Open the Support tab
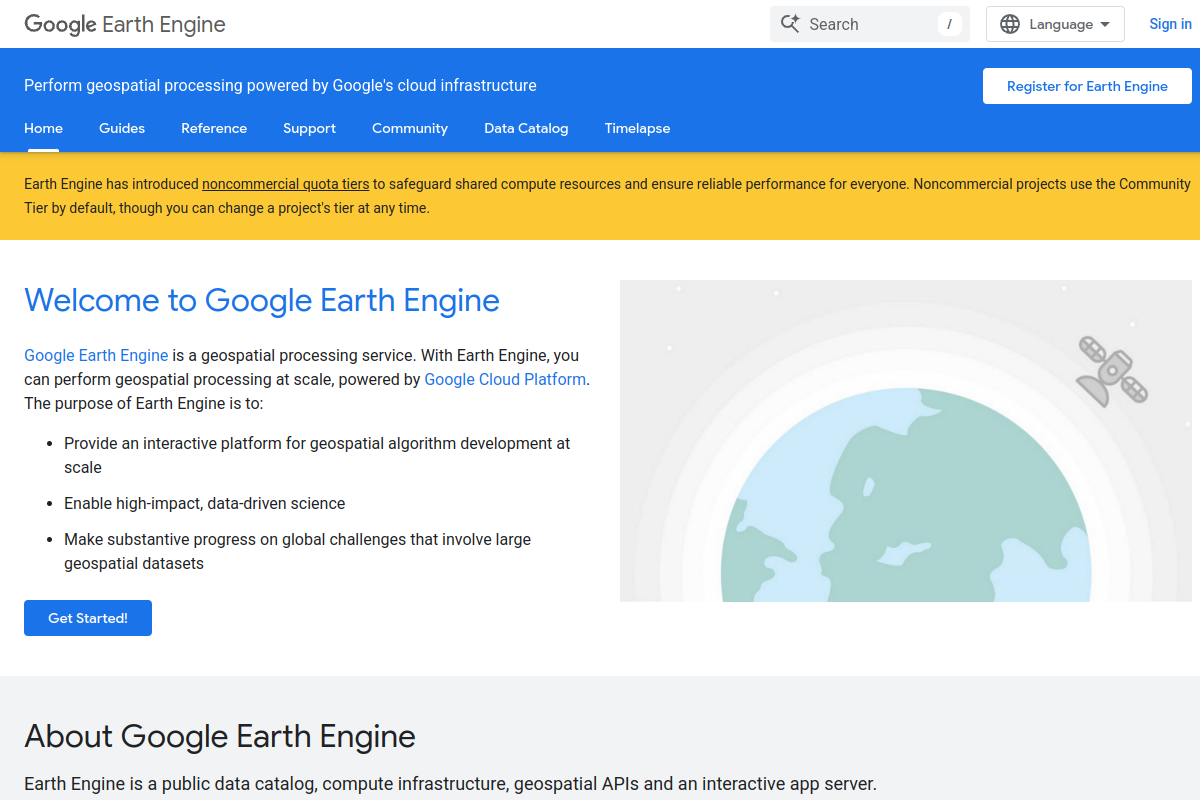 click(309, 128)
